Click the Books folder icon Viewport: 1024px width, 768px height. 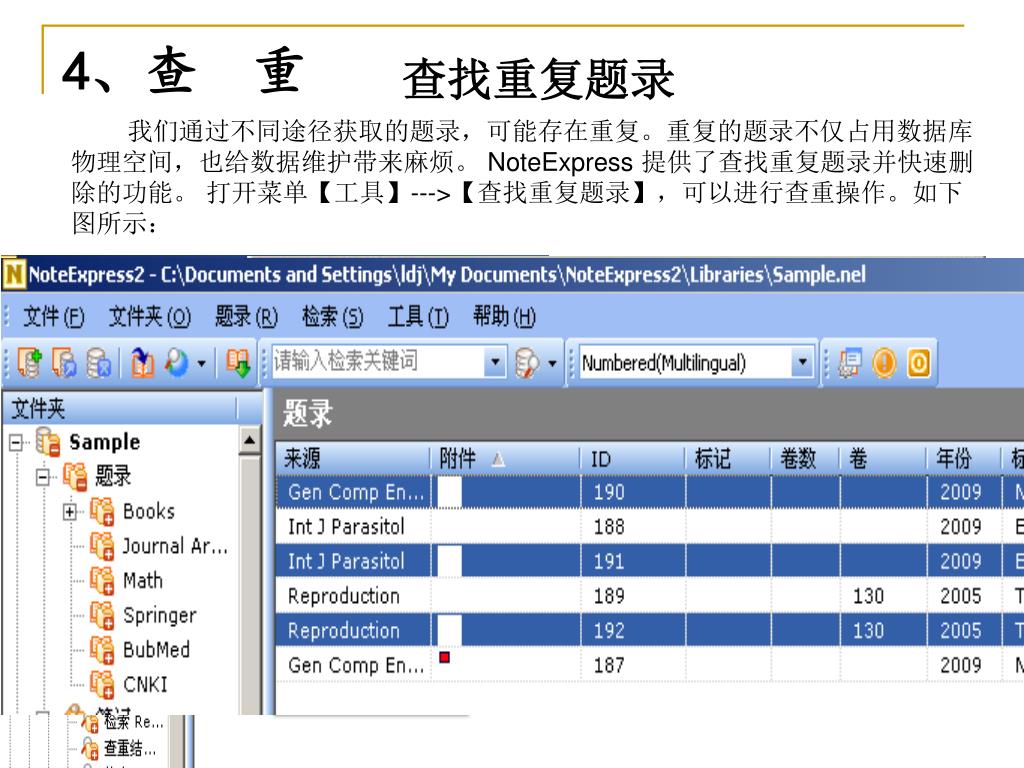tap(103, 511)
